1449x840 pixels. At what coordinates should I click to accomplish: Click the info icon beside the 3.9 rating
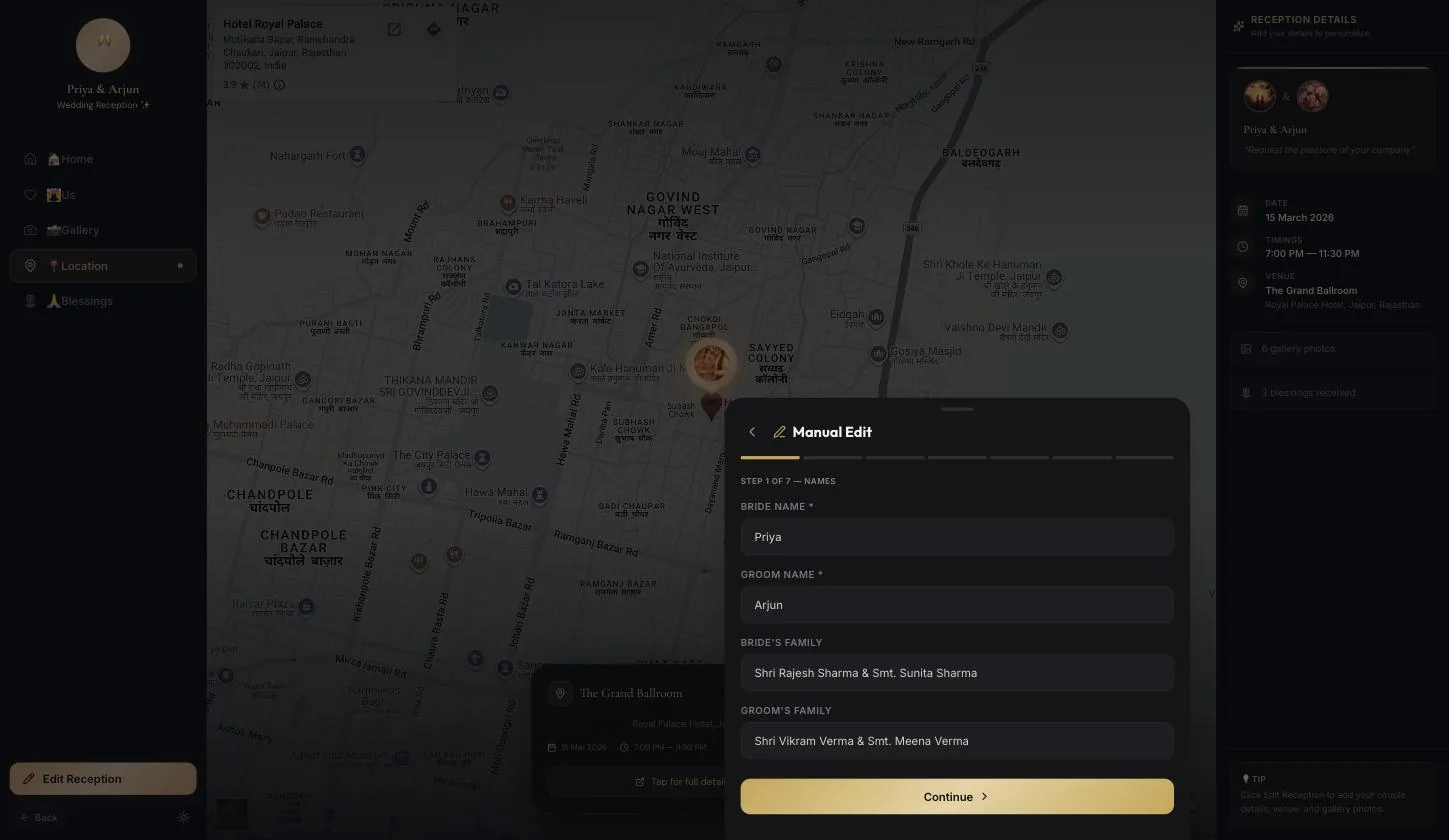(279, 85)
